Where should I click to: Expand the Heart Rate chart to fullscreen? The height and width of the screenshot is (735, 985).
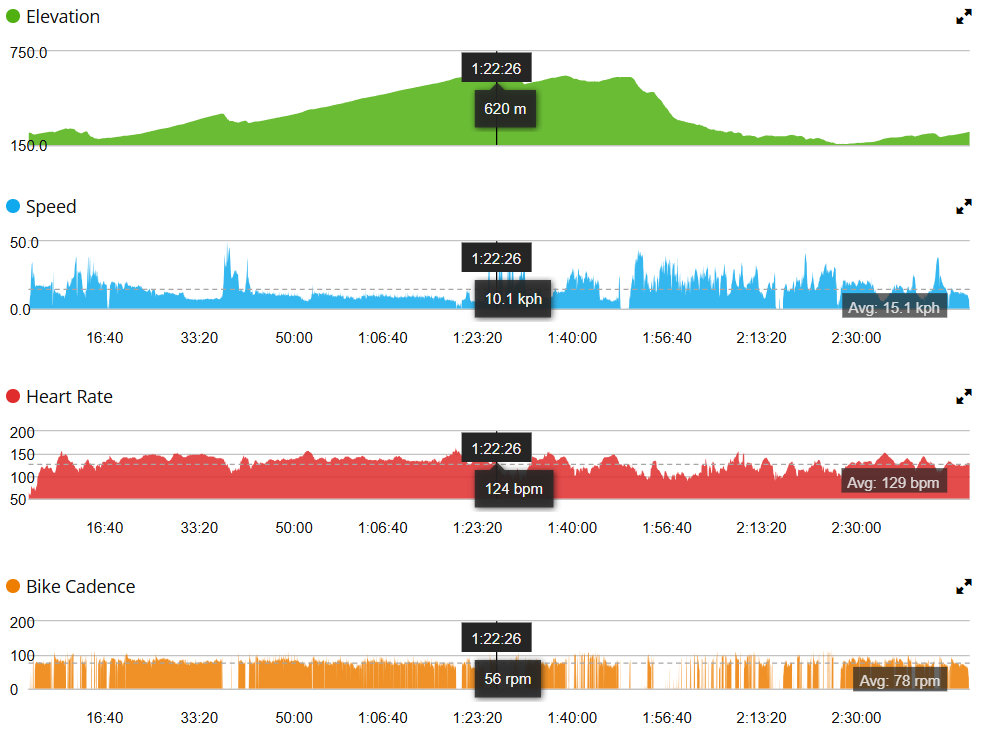(x=964, y=397)
